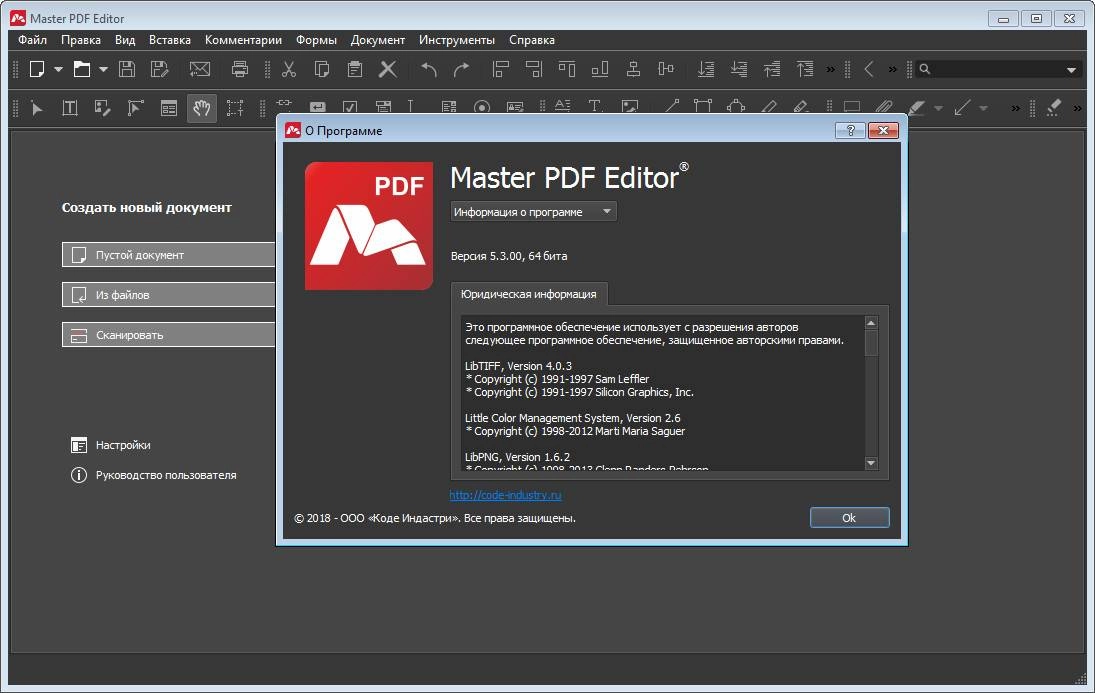Click the Copy icon in toolbar
This screenshot has width=1095, height=693.
pos(322,69)
